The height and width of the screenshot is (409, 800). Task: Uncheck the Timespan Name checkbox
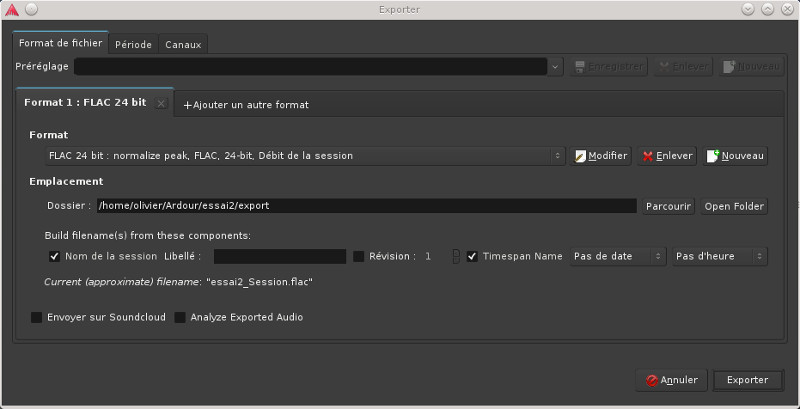472,256
